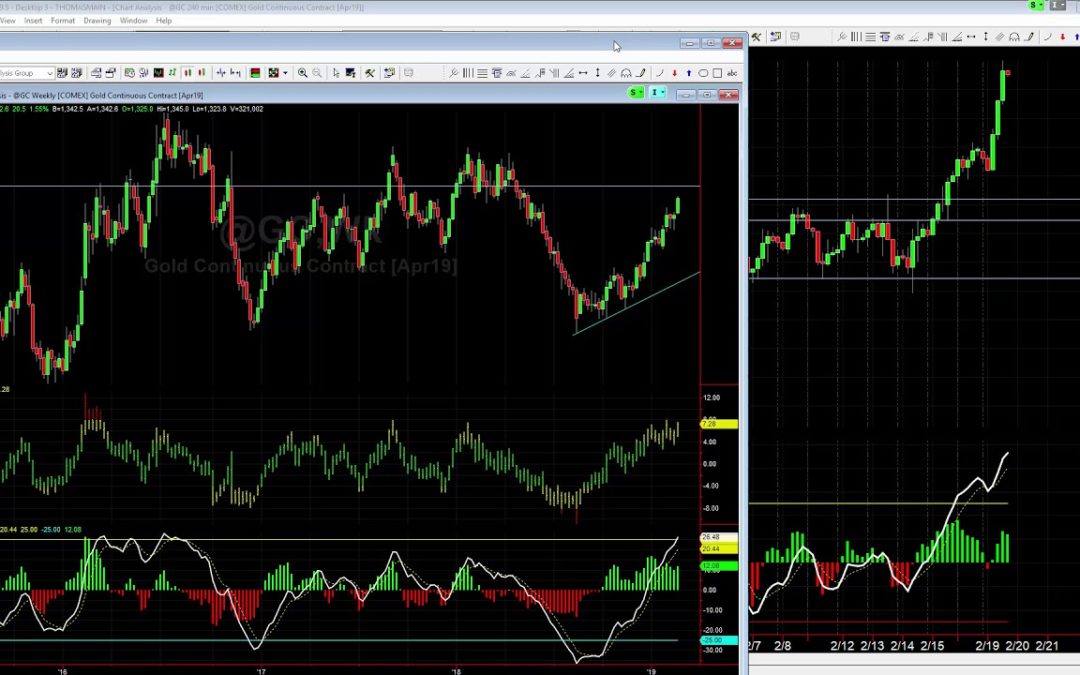1080x675 pixels.
Task: Select the red down-arrow marker tool
Action: [674, 73]
